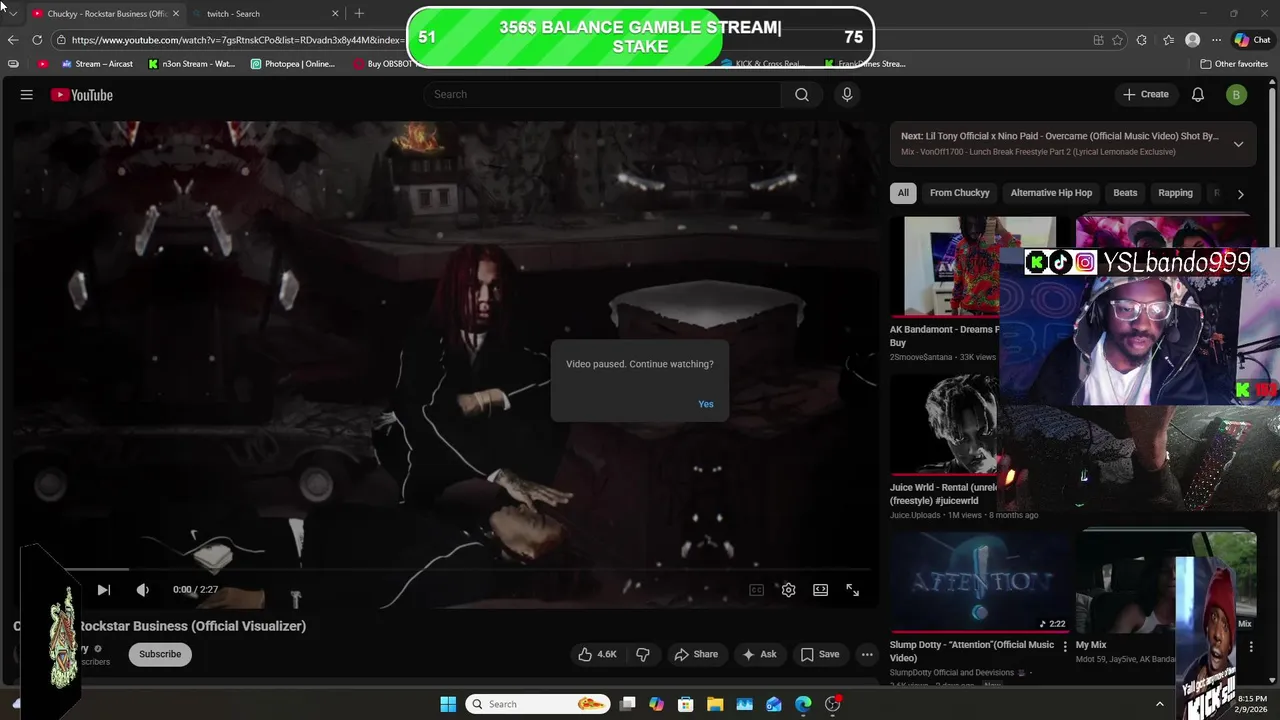Select the Alternative Hip Hop chip
The height and width of the screenshot is (720, 1280).
click(1051, 193)
